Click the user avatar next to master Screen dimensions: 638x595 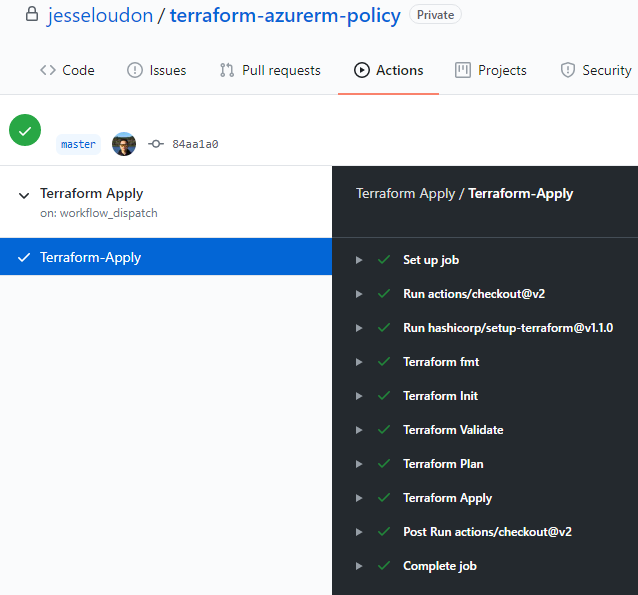pyautogui.click(x=124, y=144)
